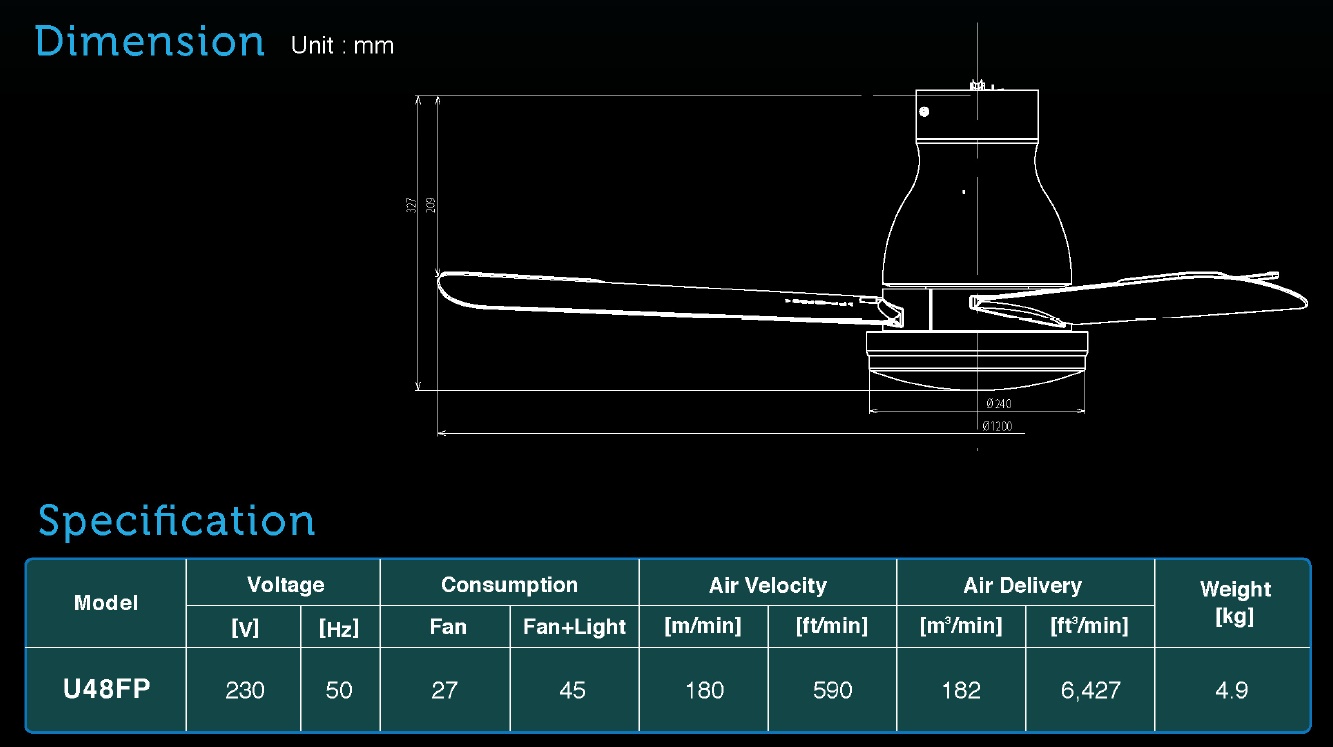Select the Voltage column header
Viewport: 1333px width, 747px height.
tap(285, 585)
